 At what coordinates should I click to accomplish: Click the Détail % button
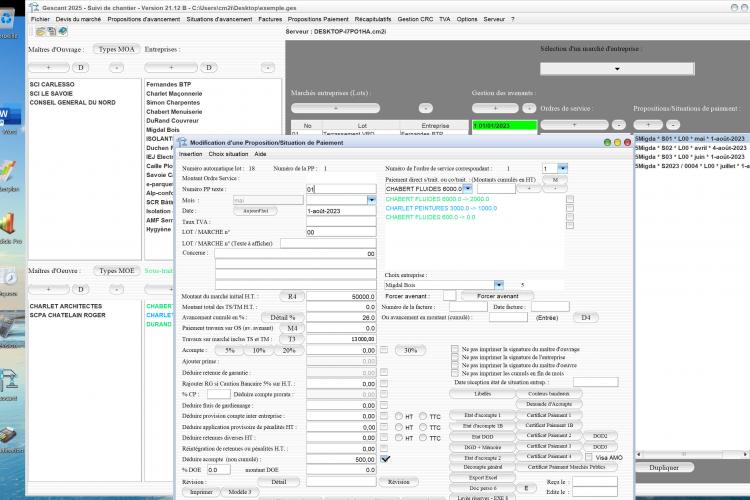[x=283, y=317]
